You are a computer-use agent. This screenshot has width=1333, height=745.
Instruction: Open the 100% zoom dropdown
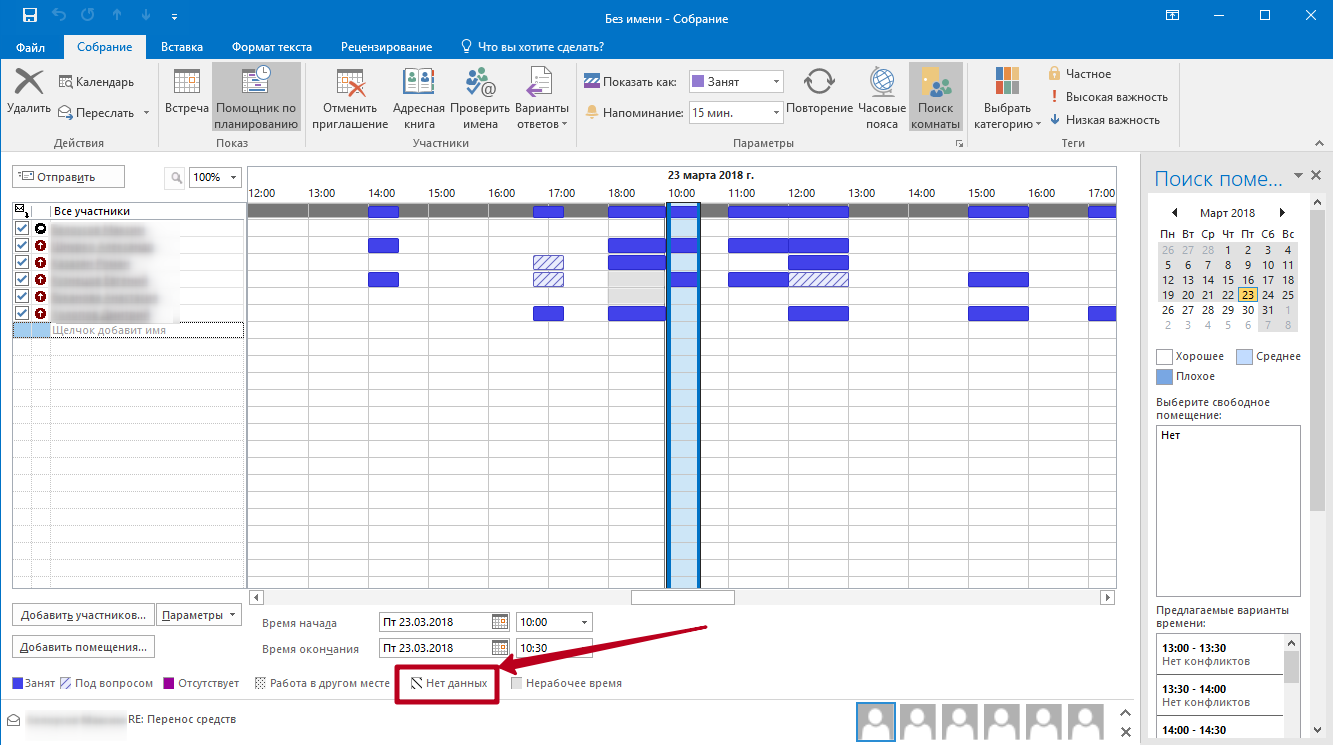pyautogui.click(x=235, y=177)
